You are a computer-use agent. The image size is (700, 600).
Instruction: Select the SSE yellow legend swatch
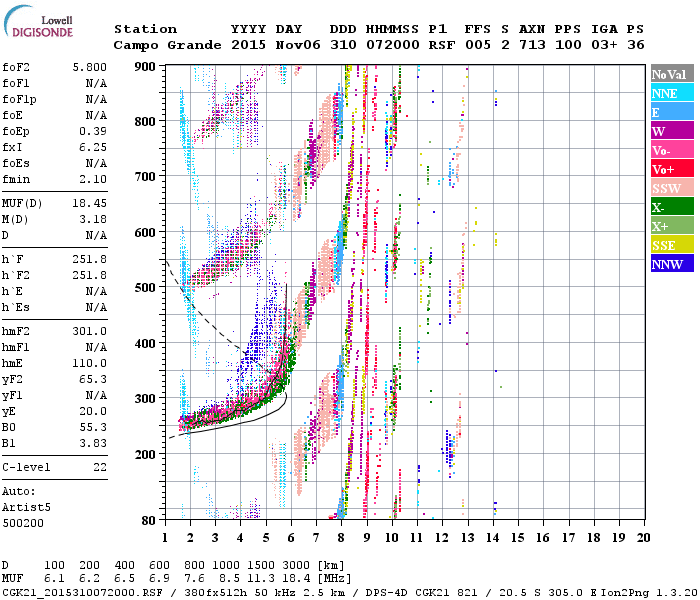pos(672,245)
